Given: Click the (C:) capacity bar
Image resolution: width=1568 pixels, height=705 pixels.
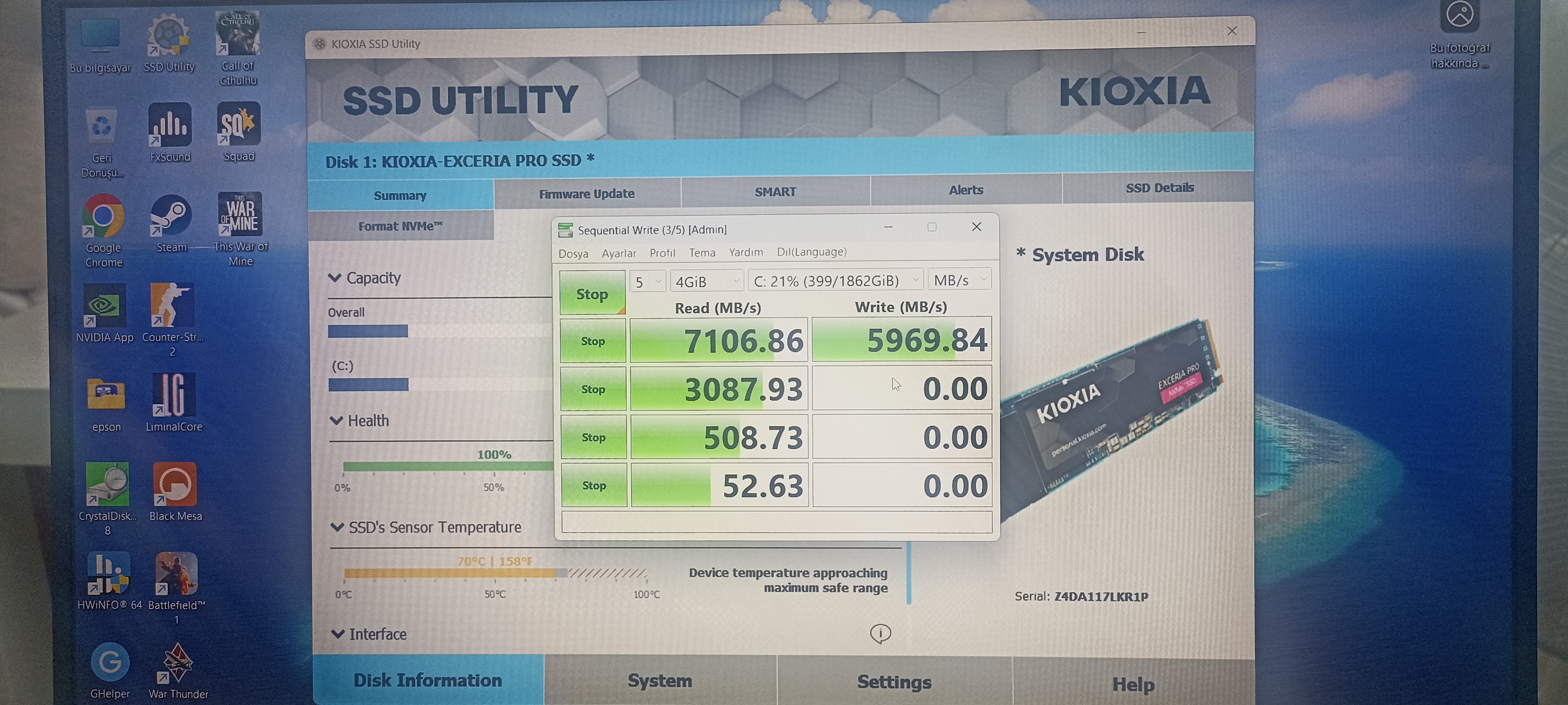Looking at the screenshot, I should pyautogui.click(x=440, y=384).
